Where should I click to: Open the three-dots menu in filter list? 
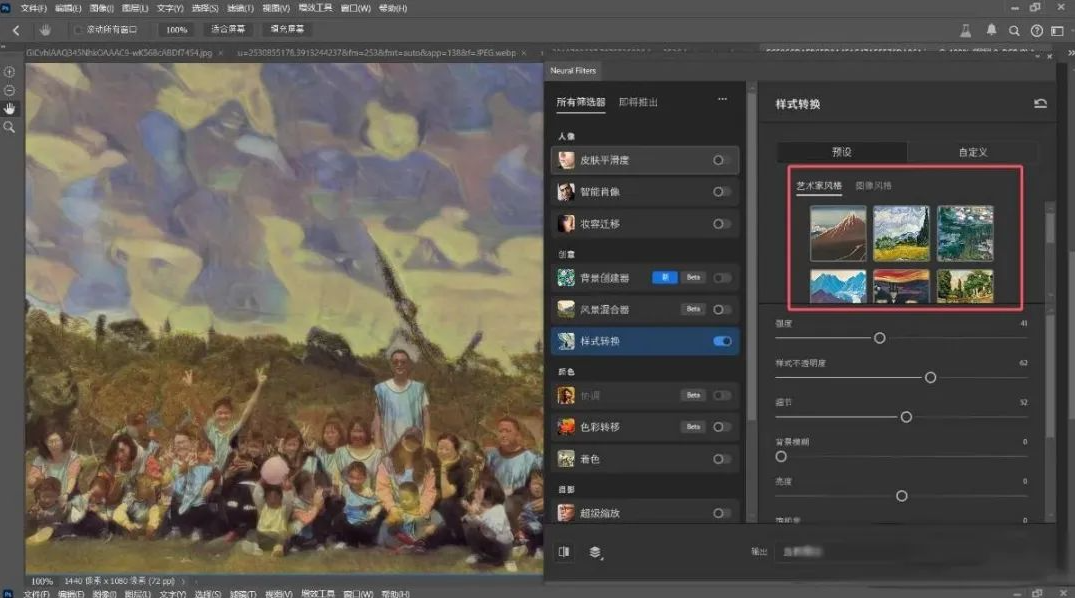[x=722, y=101]
